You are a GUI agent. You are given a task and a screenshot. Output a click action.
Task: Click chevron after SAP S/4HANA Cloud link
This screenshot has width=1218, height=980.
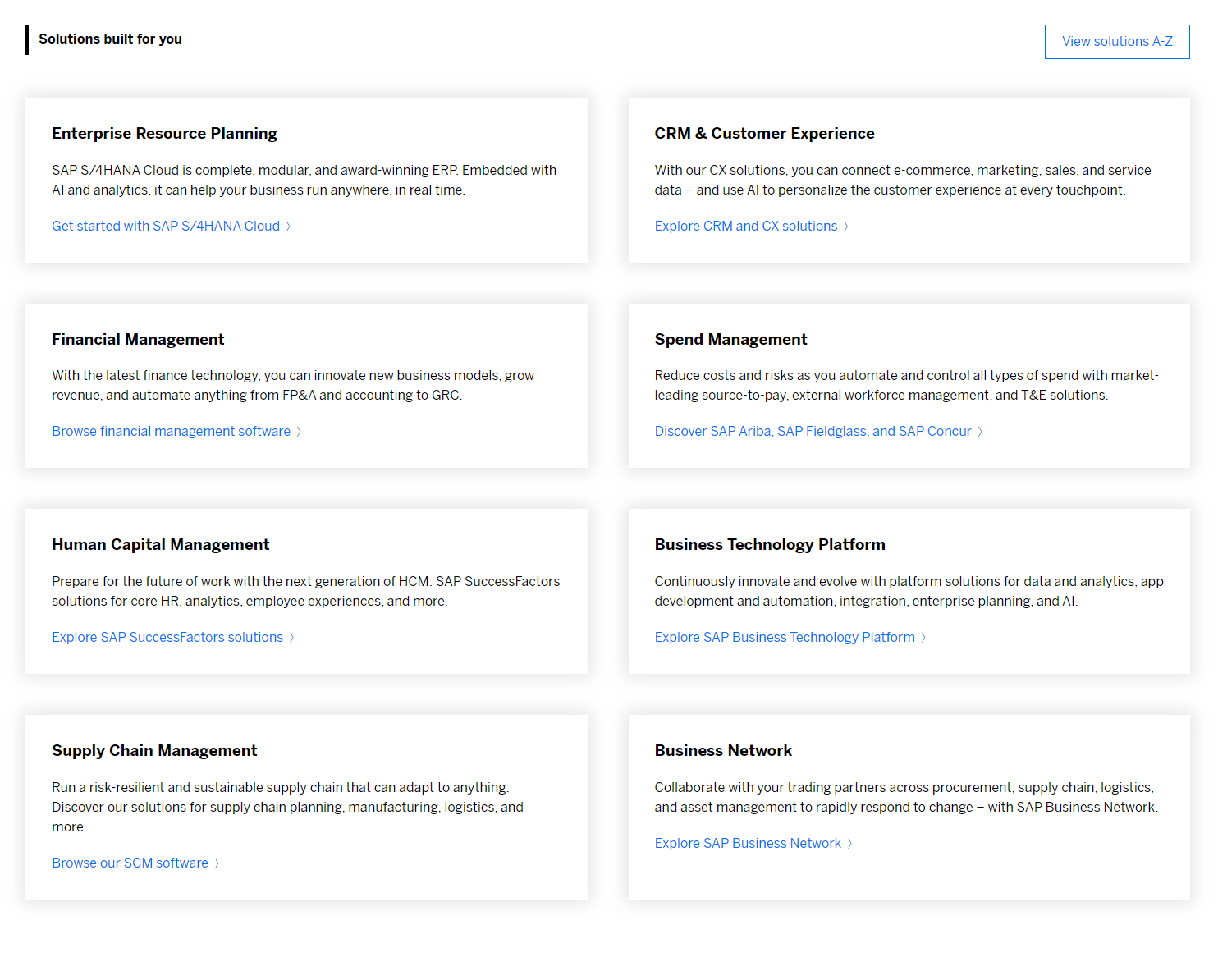click(x=288, y=227)
